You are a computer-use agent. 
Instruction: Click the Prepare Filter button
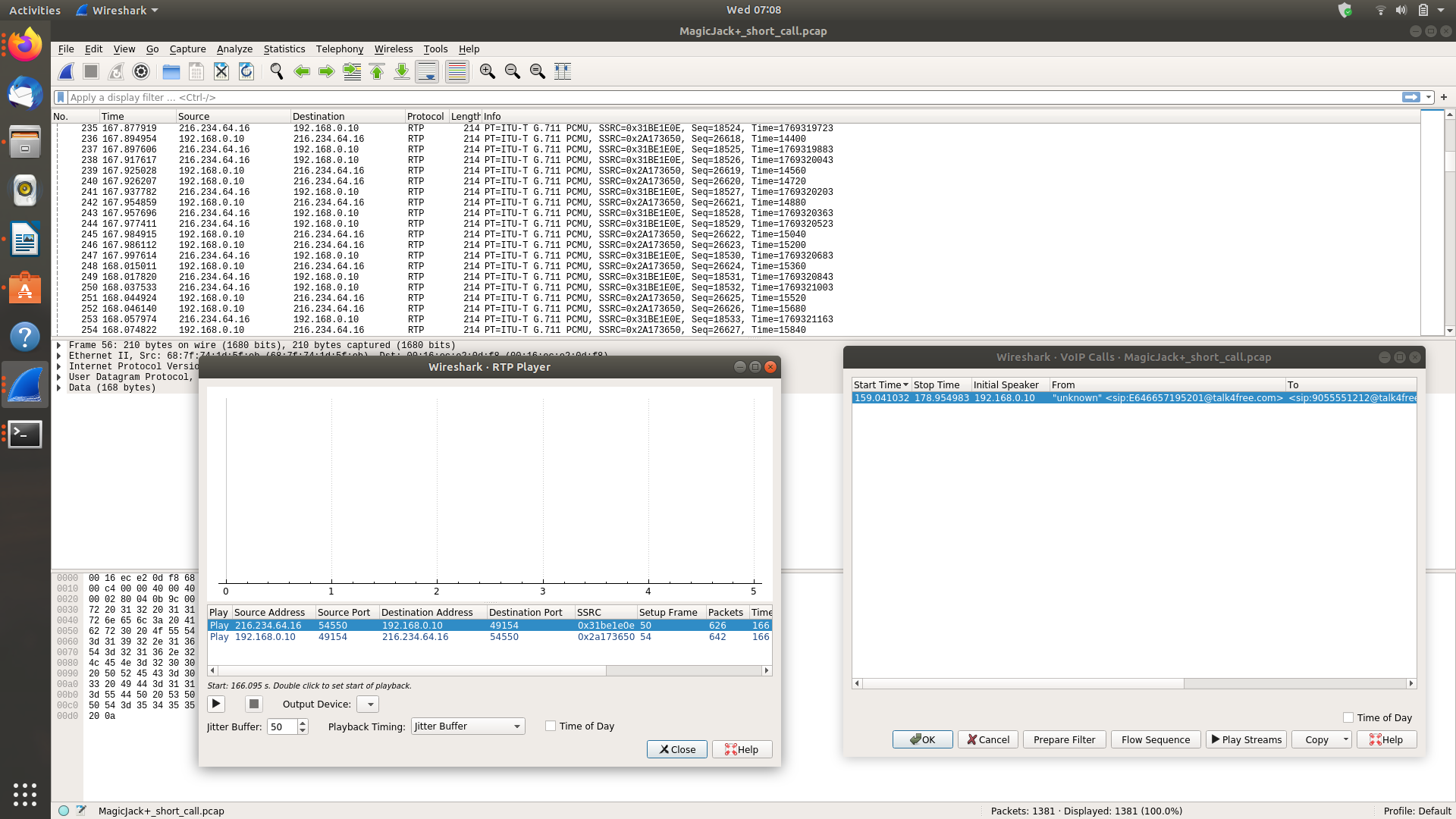click(1065, 739)
